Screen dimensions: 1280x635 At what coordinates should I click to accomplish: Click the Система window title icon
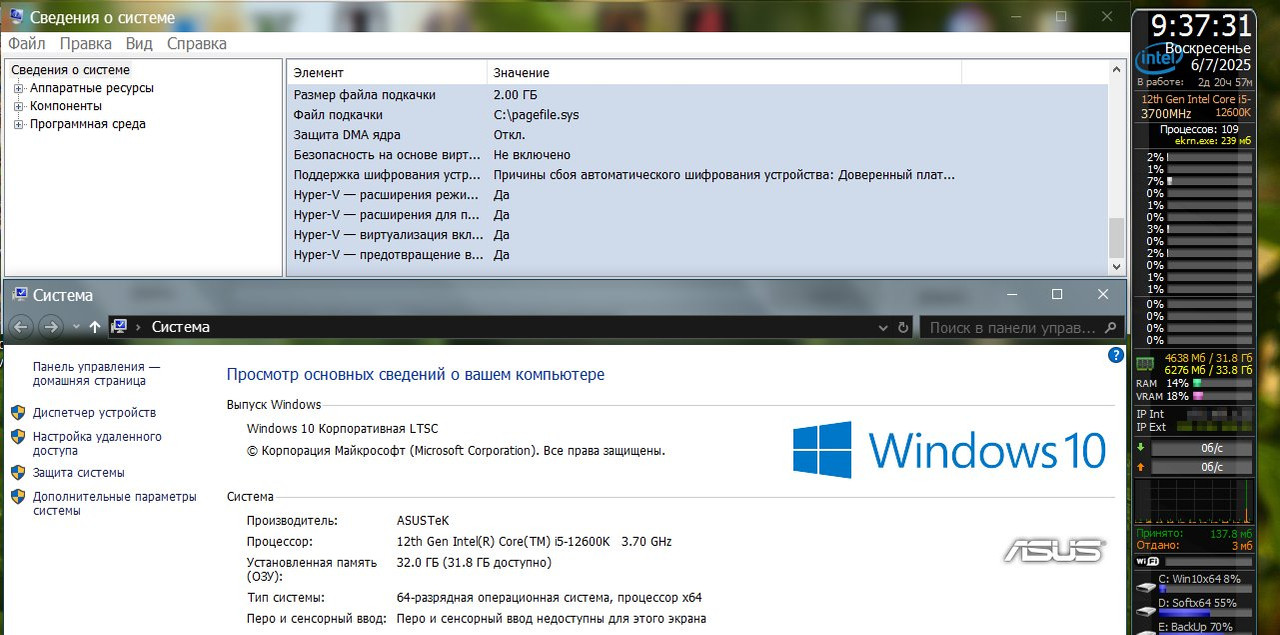point(19,295)
